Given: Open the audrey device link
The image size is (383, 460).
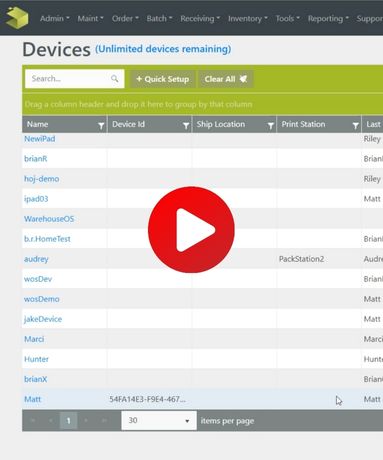Looking at the screenshot, I should 36,259.
